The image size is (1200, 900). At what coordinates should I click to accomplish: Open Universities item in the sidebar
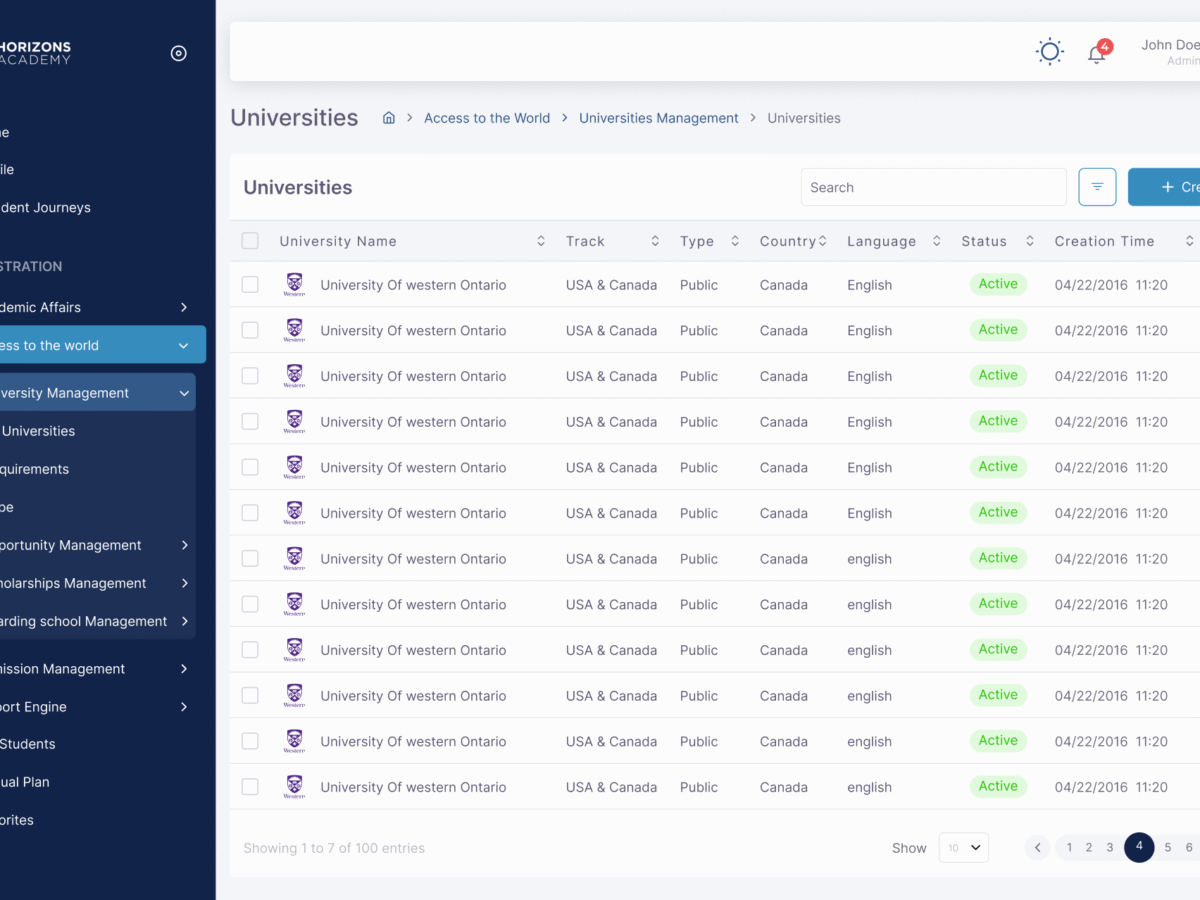[x=38, y=431]
